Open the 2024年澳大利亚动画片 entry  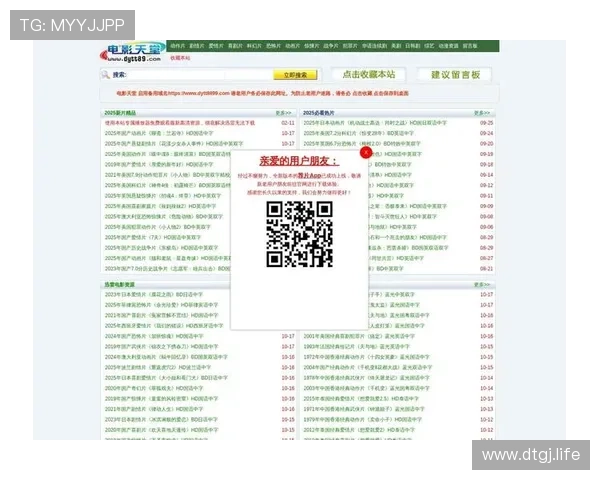click(166, 357)
